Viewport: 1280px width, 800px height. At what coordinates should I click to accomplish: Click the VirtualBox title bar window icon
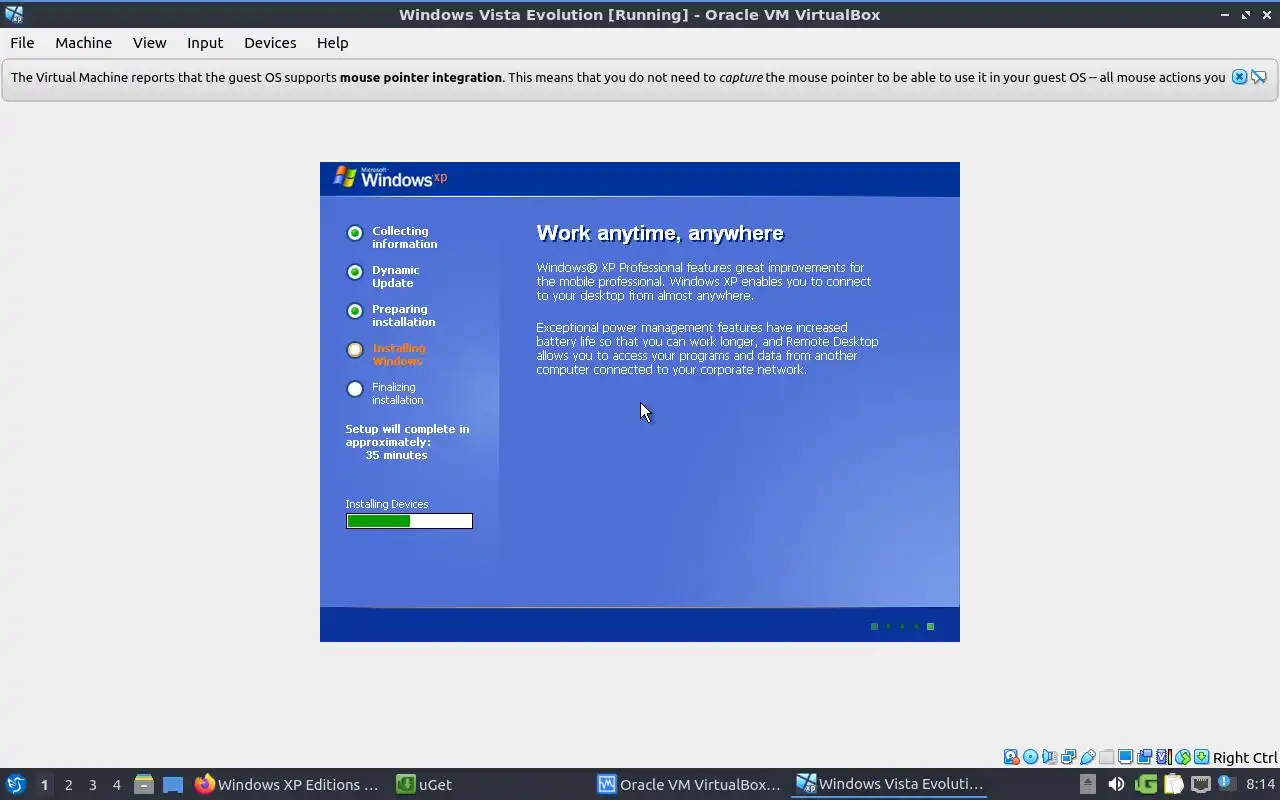tap(13, 14)
